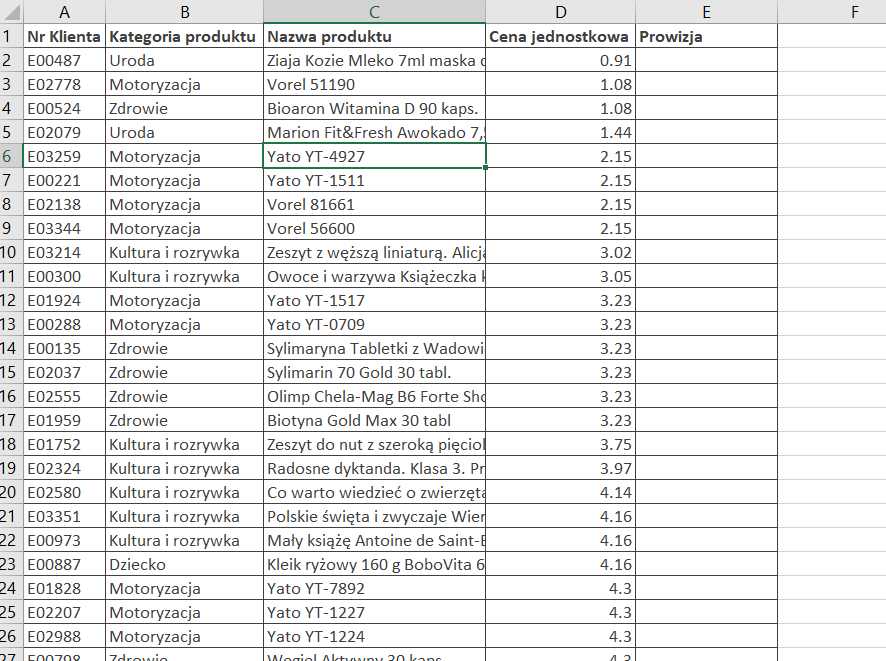Image resolution: width=886 pixels, height=661 pixels.
Task: Select column D header
Action: [x=560, y=12]
